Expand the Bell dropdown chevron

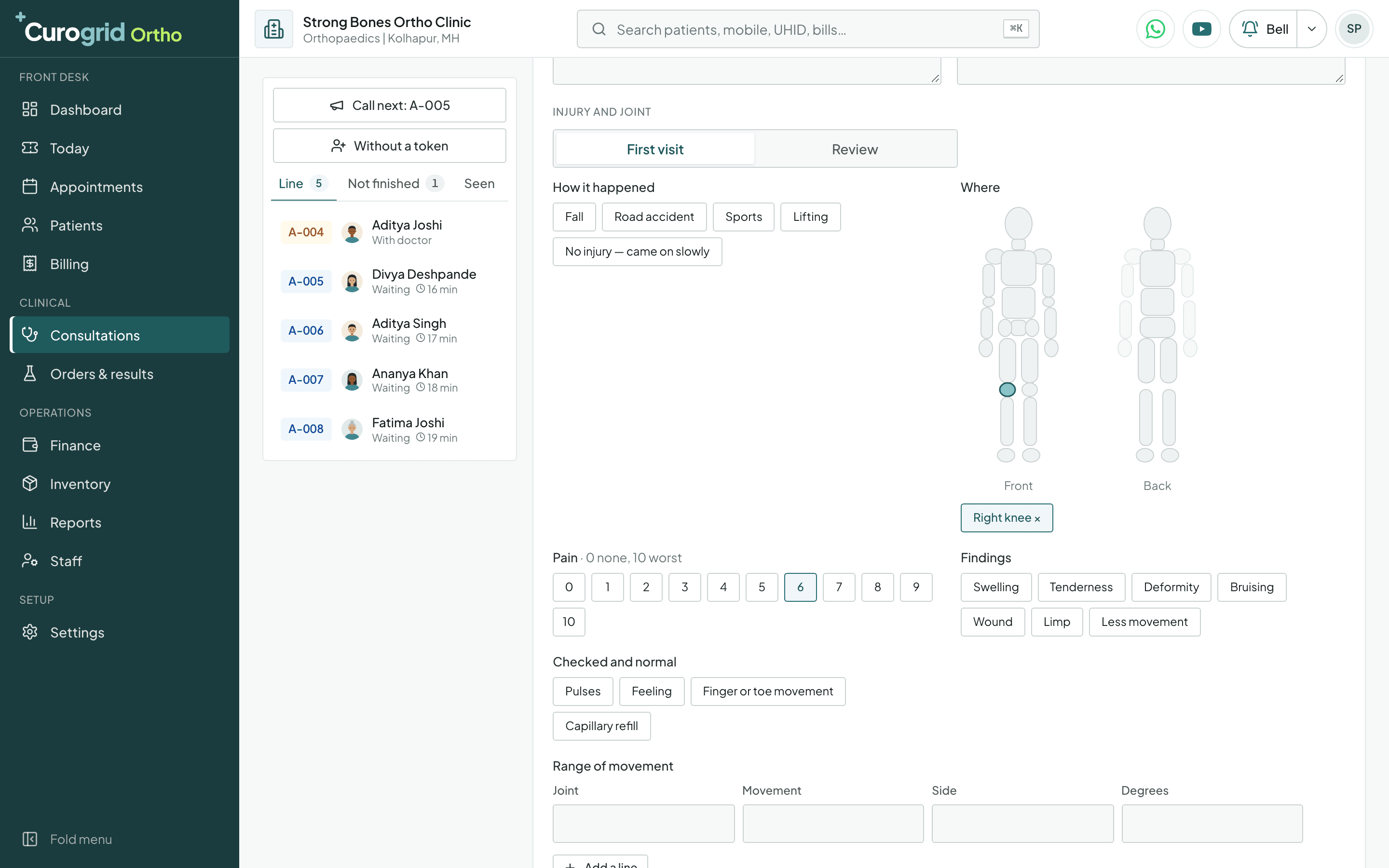pos(1311,29)
